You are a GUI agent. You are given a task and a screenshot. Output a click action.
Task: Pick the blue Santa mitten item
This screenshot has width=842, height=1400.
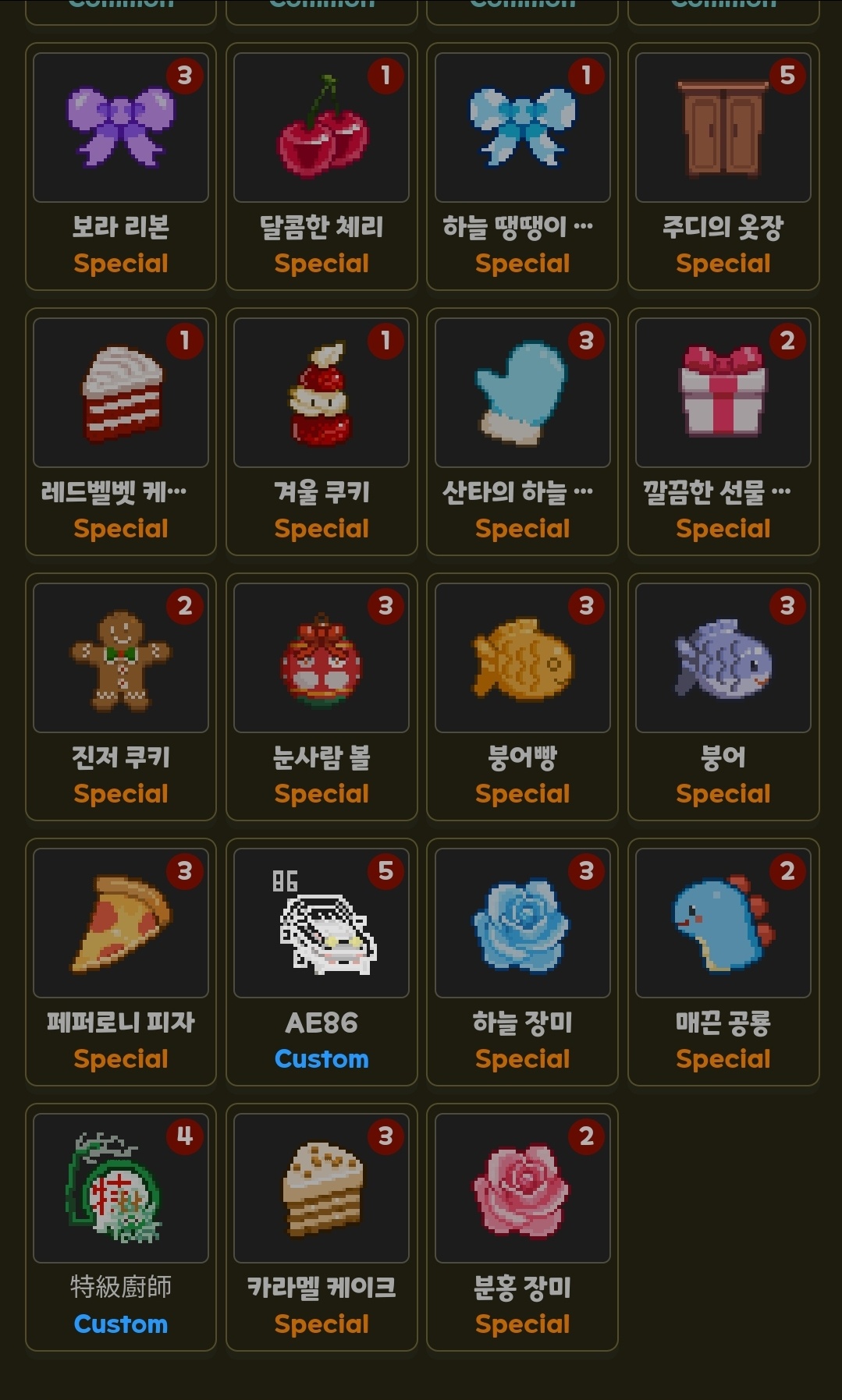point(522,431)
